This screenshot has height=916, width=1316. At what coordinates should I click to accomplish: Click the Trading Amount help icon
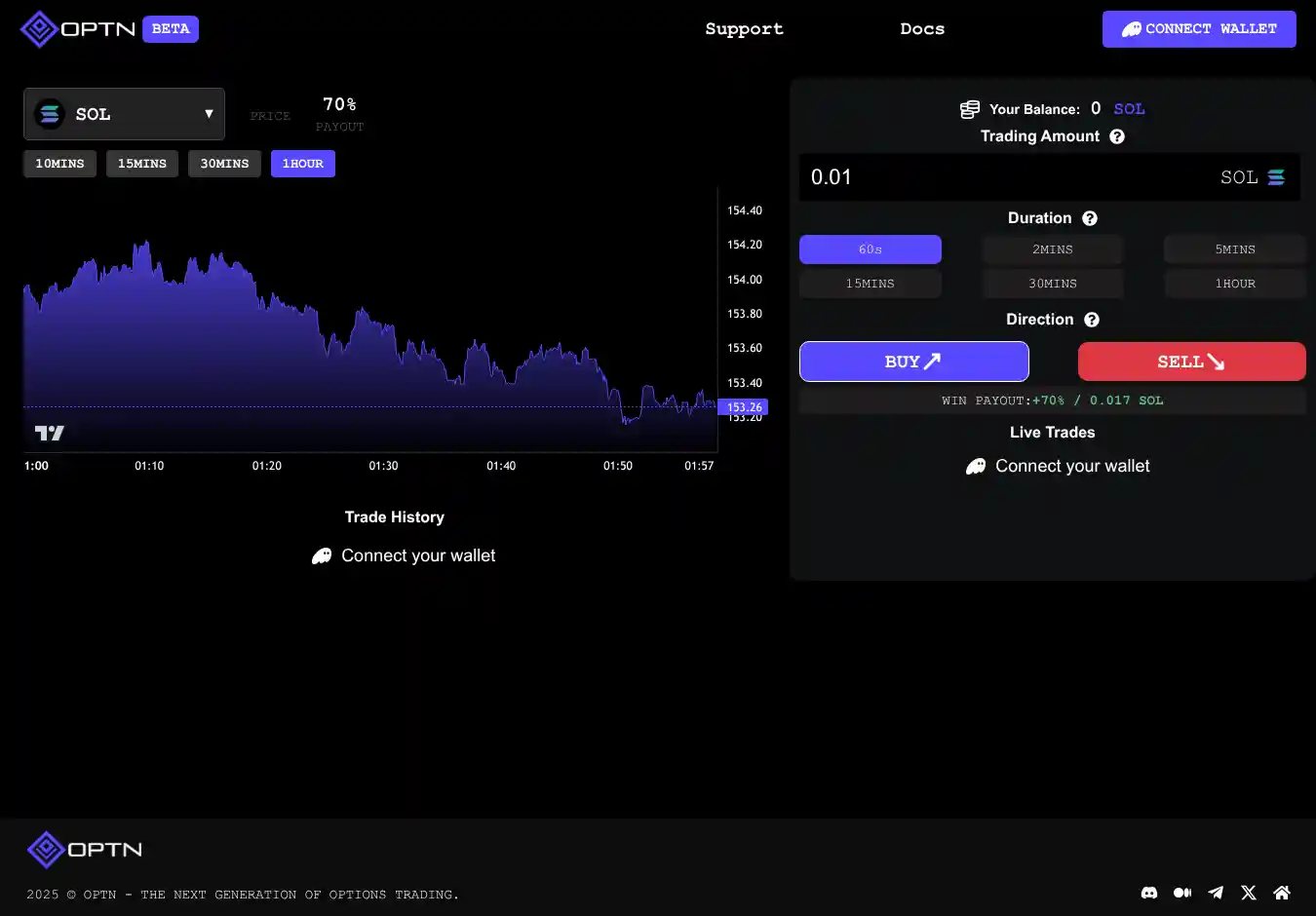[1117, 136]
